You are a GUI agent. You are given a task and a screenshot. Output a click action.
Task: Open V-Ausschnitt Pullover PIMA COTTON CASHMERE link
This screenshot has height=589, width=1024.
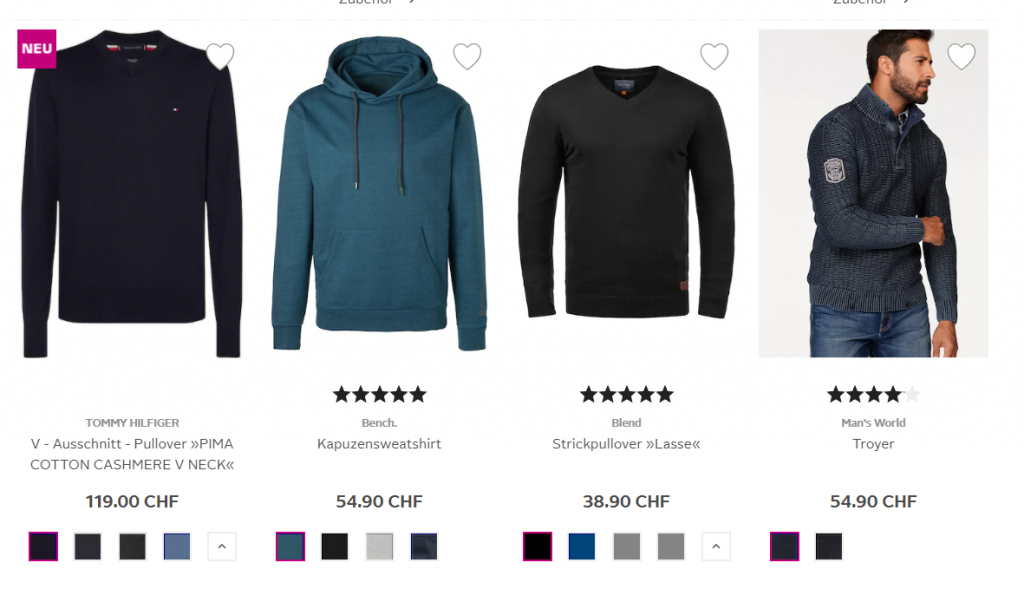tap(132, 454)
